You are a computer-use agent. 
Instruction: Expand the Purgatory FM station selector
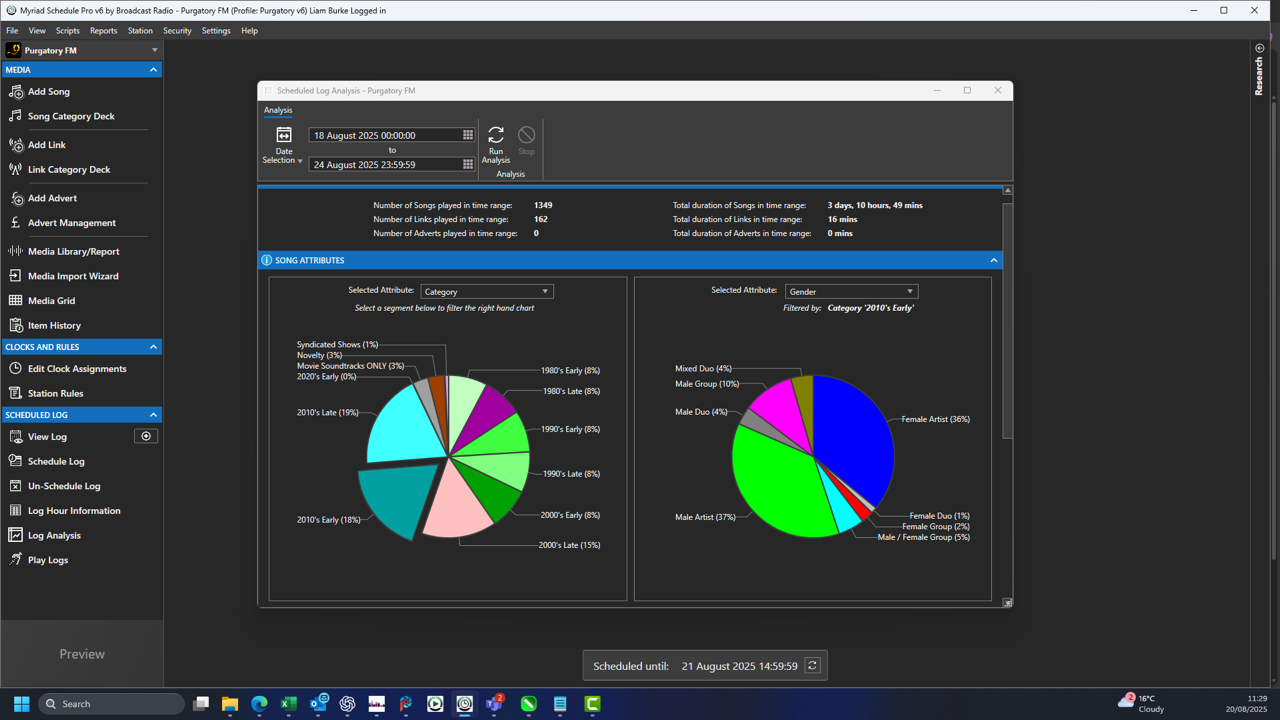154,50
